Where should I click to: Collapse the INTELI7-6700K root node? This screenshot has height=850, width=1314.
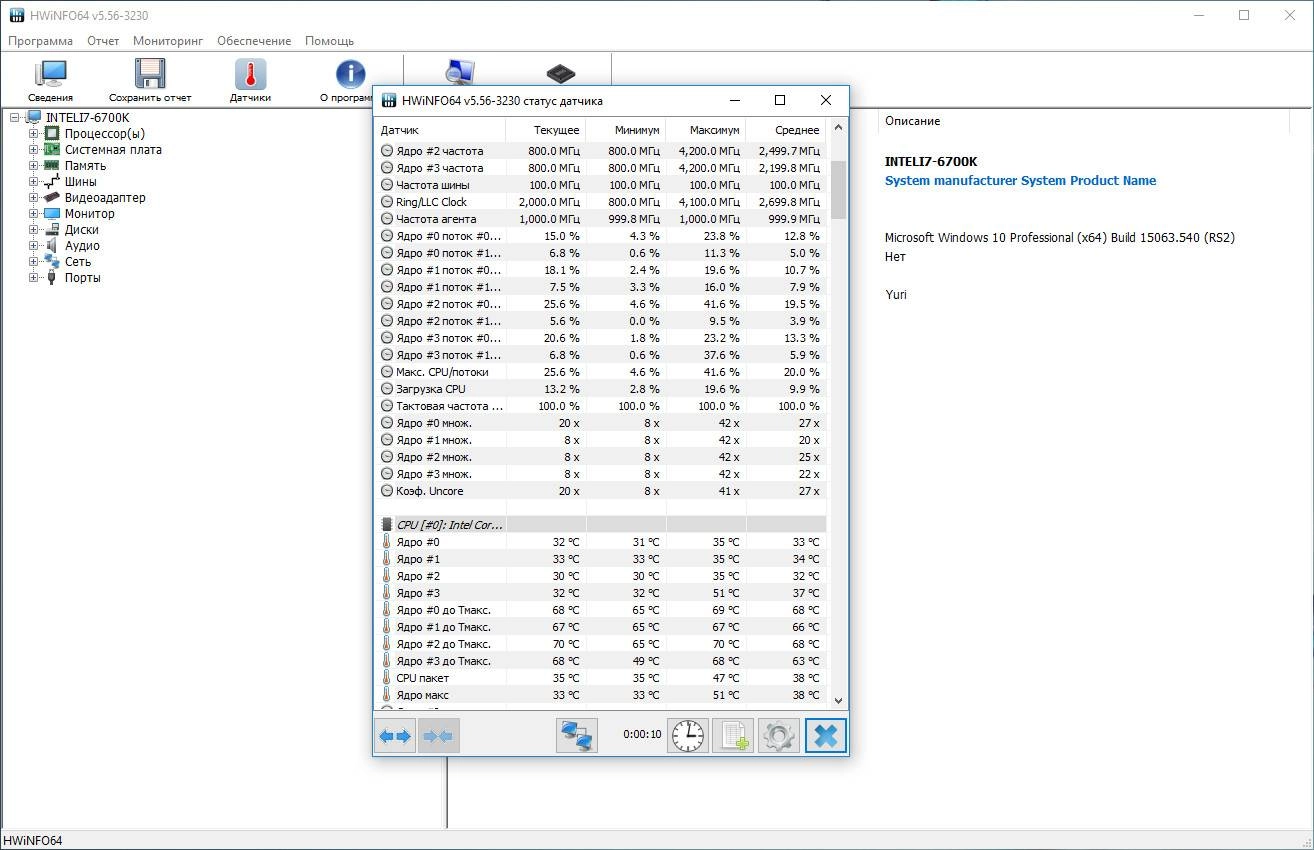(x=15, y=118)
